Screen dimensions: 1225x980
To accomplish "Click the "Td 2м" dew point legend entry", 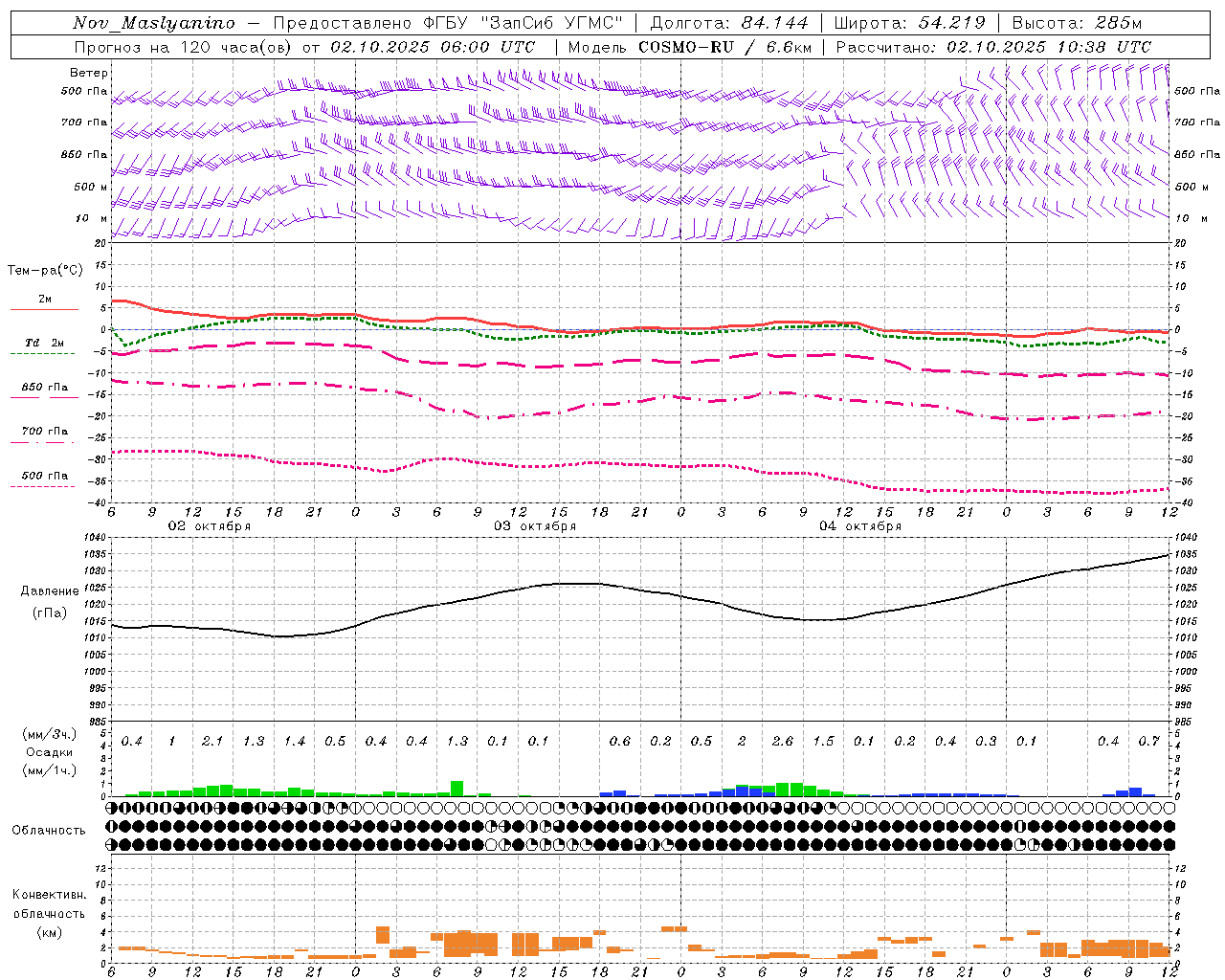I will coord(45,343).
